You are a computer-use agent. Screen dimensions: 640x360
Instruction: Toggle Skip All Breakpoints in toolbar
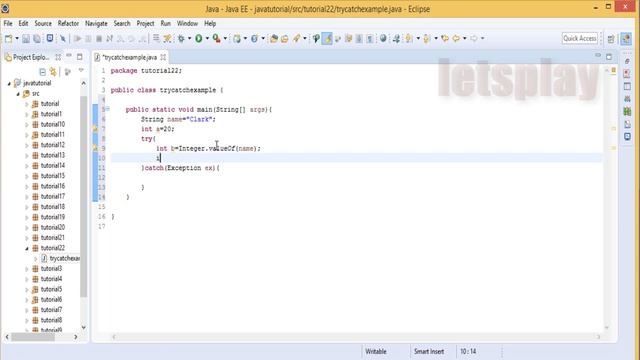tap(63, 39)
